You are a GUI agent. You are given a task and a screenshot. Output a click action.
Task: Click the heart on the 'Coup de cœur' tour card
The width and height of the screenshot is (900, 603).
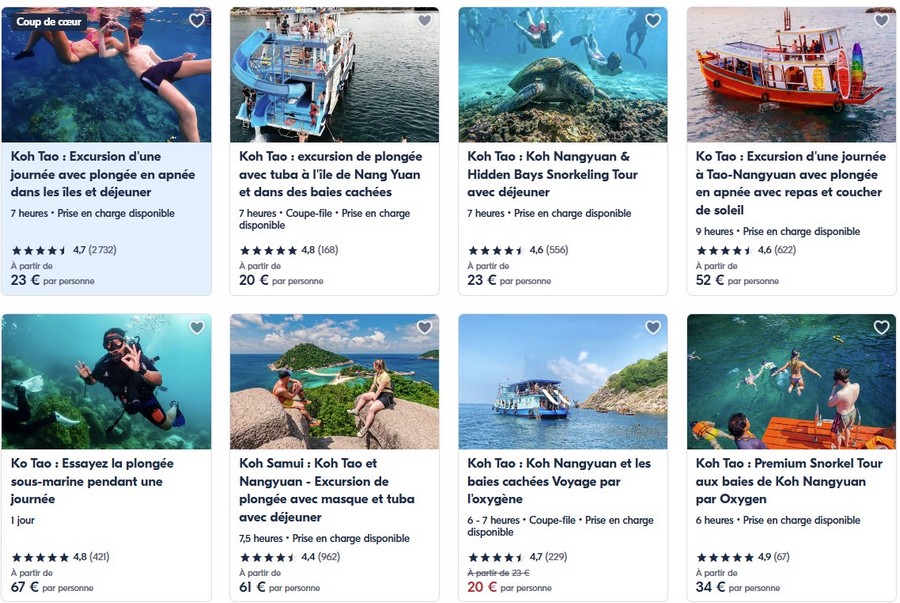197,20
